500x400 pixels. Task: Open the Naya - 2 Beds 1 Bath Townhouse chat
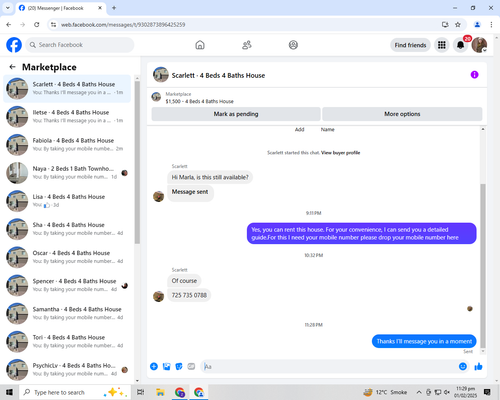coord(67,173)
